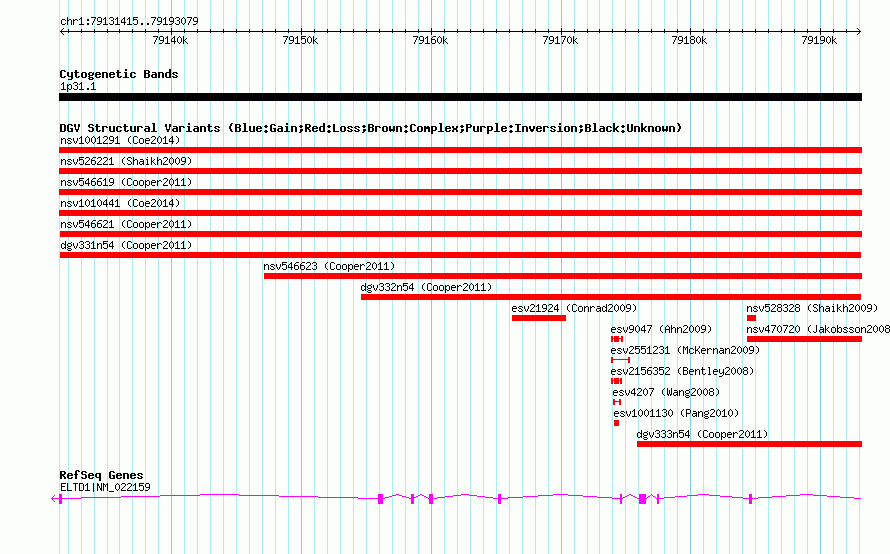This screenshot has width=890, height=554.
Task: Select the DGV Structural Variants track heading
Action: tap(370, 128)
